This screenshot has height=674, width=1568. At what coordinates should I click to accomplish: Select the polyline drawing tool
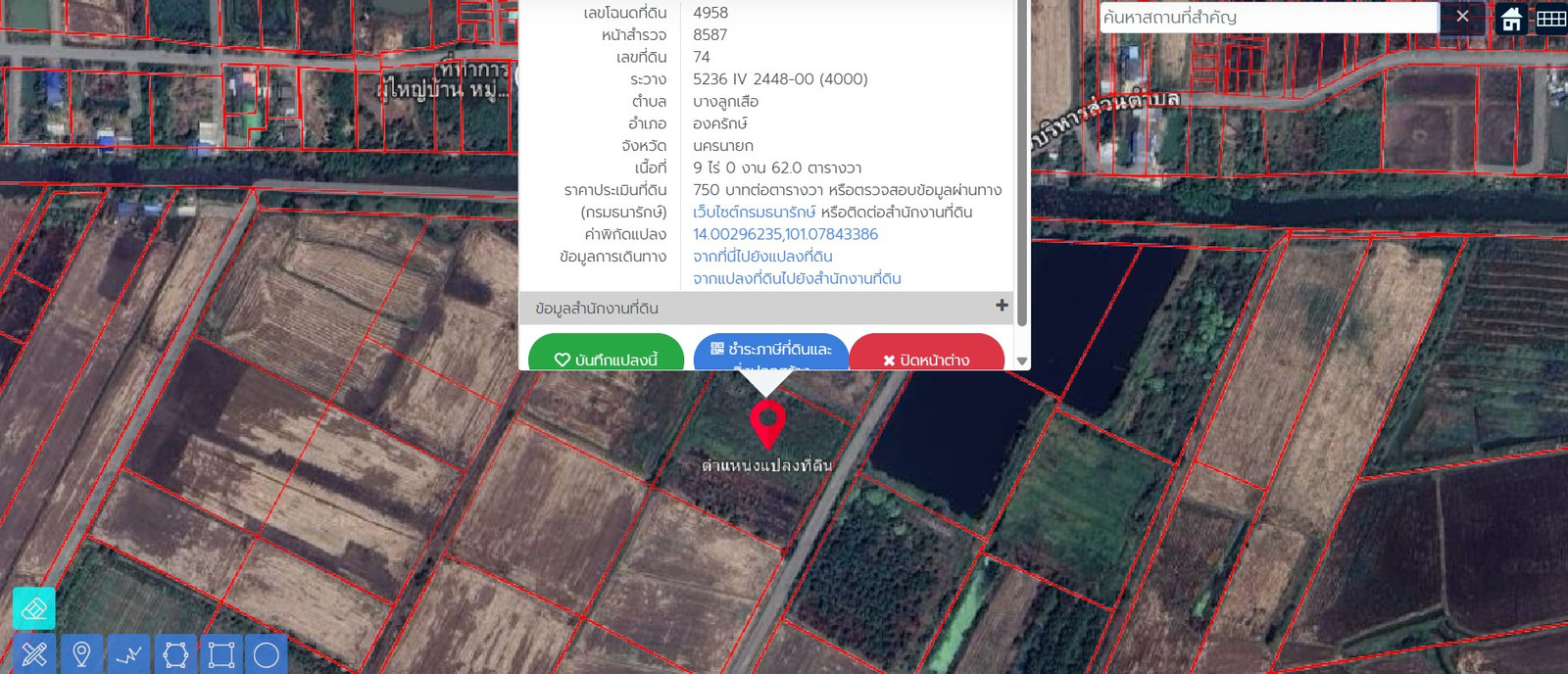[x=128, y=654]
